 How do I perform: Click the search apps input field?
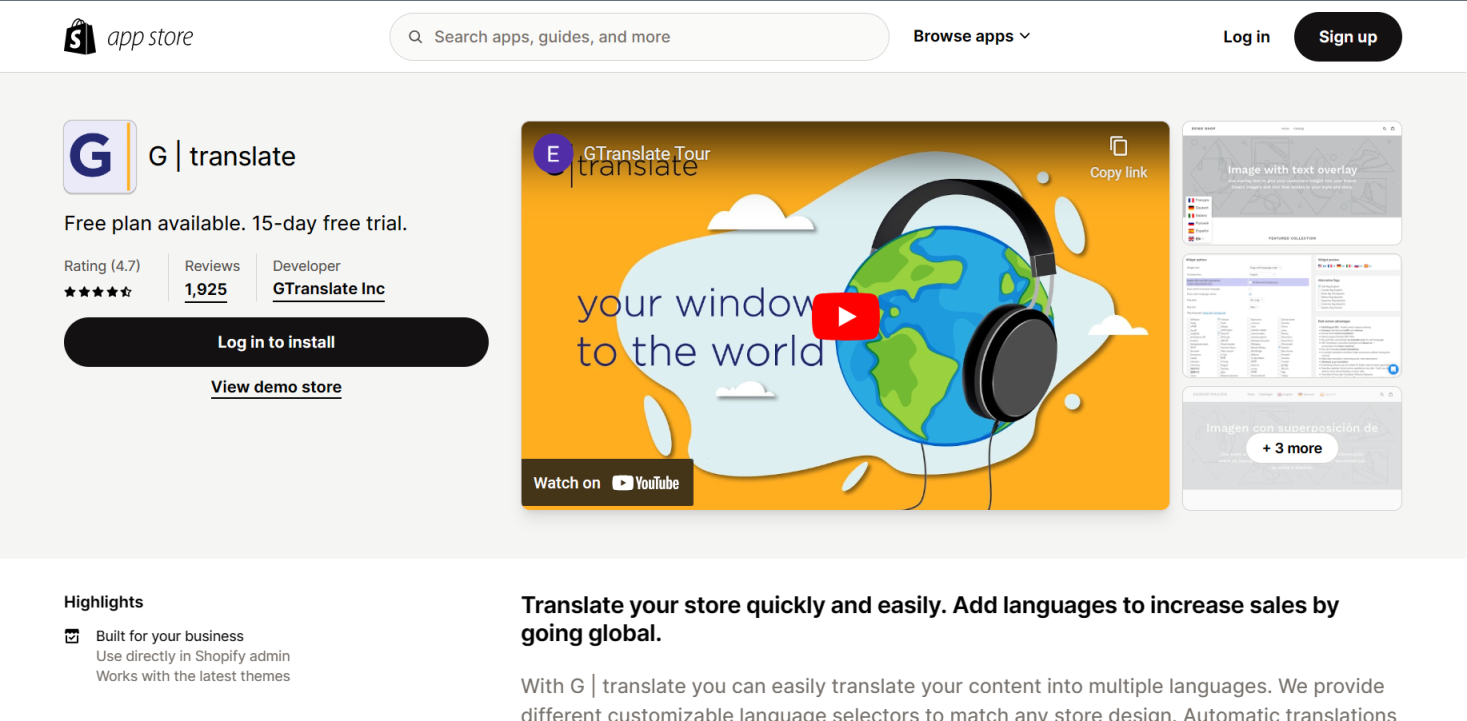pyautogui.click(x=639, y=36)
